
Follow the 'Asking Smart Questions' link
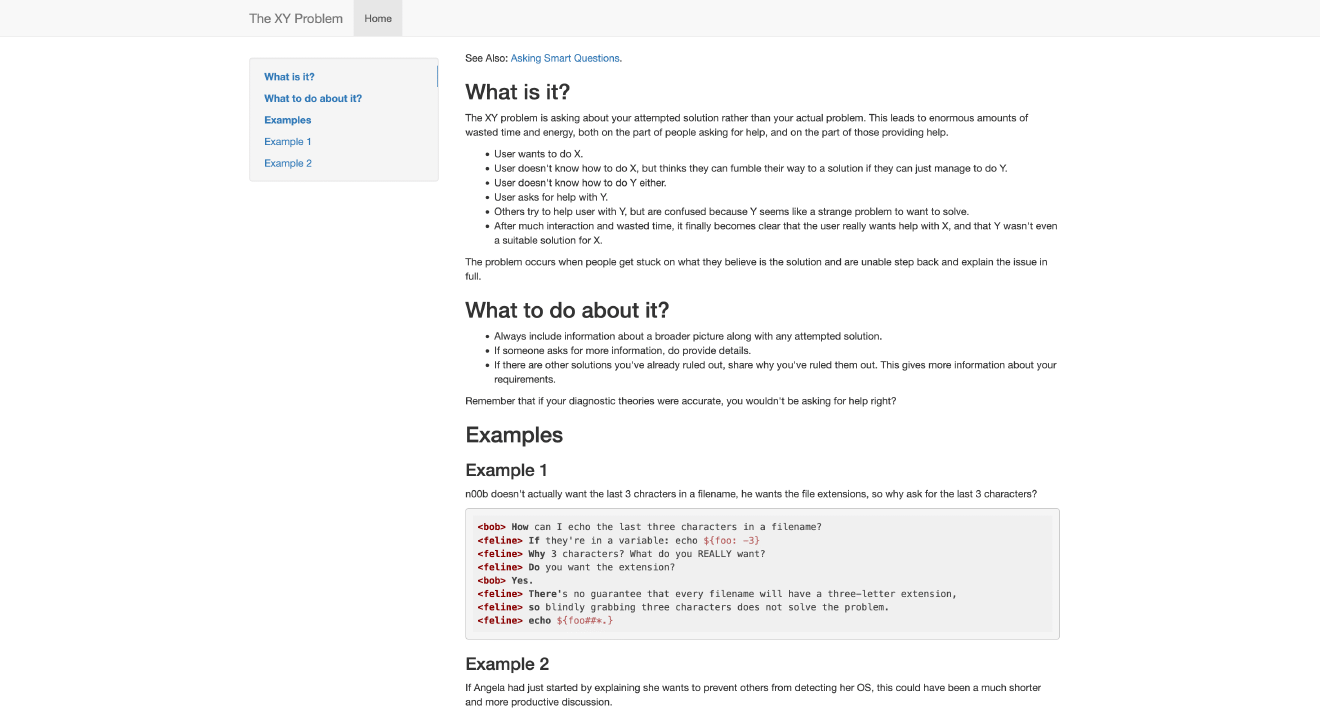pos(565,58)
